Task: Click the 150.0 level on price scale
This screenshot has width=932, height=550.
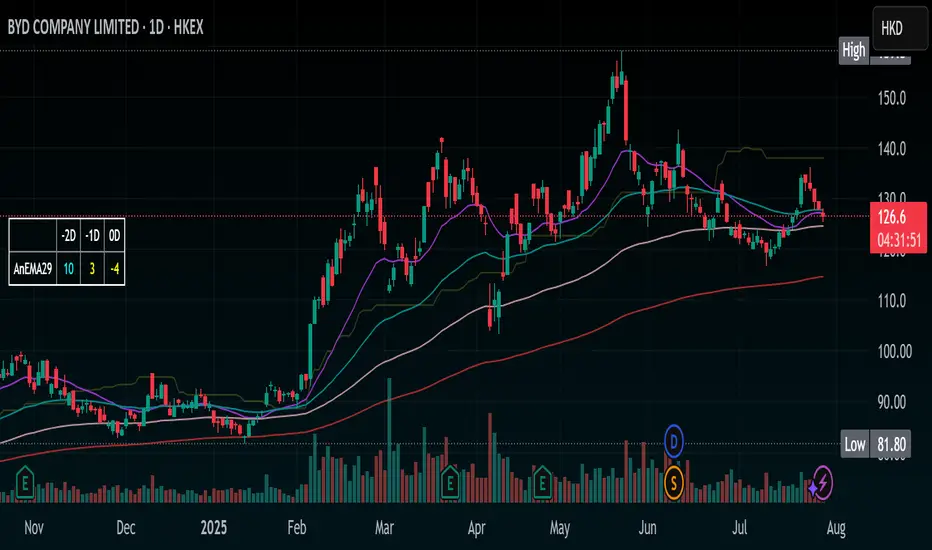Action: click(890, 99)
